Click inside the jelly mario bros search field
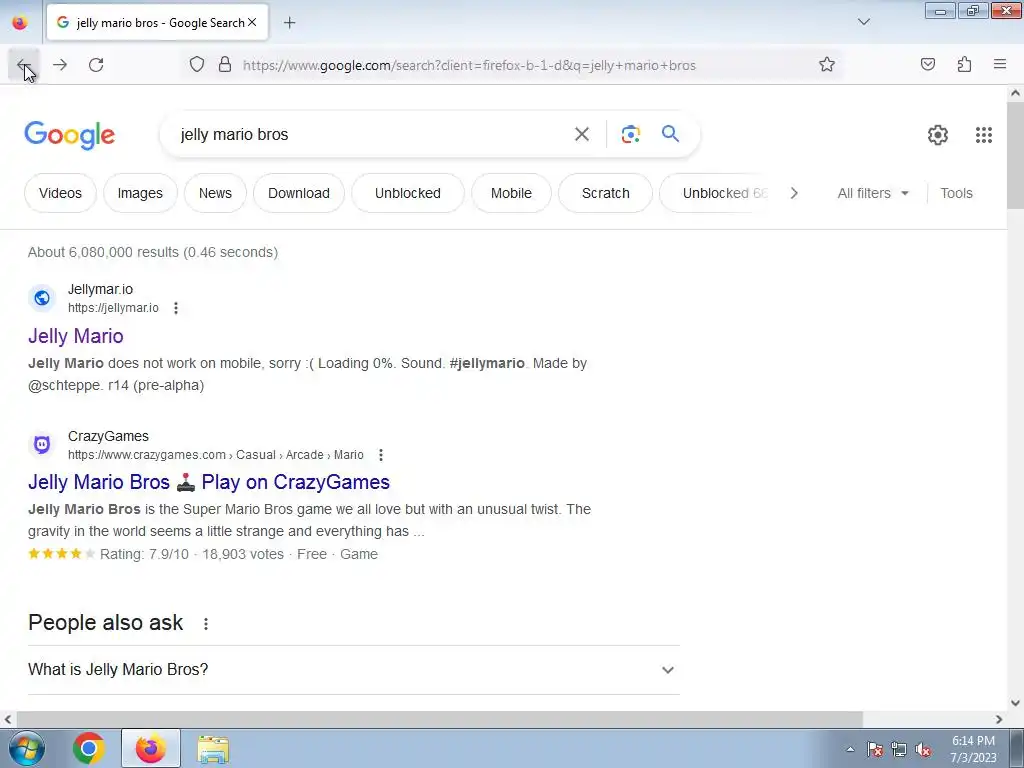Viewport: 1024px width, 768px height. tap(372, 135)
